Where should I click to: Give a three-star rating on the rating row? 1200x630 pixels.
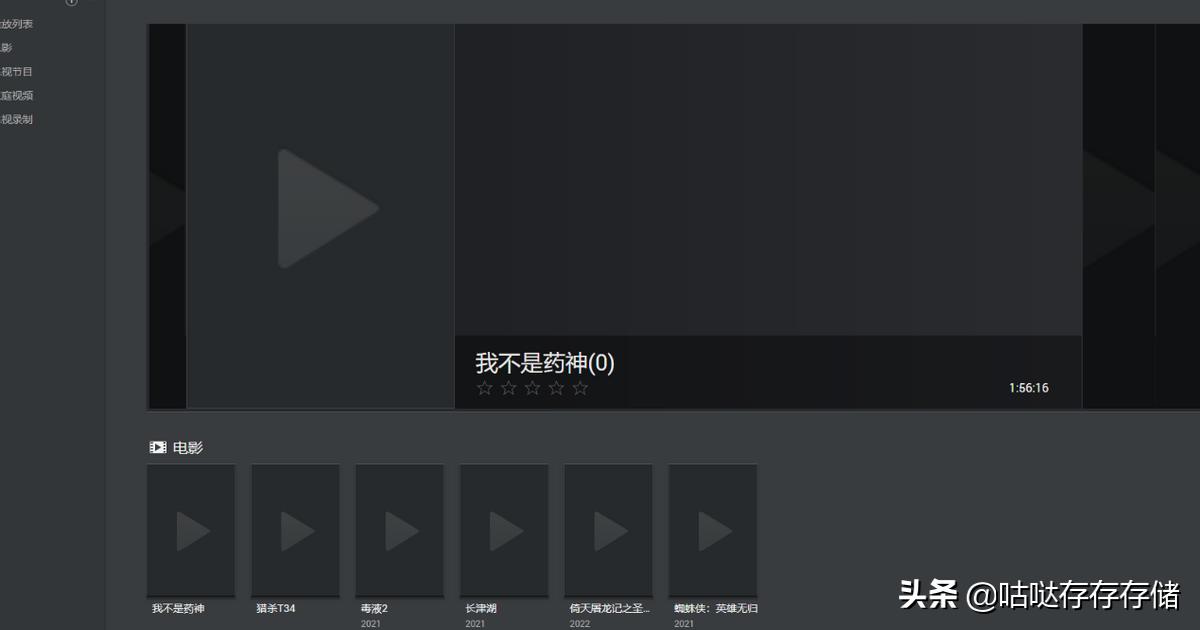tap(531, 387)
